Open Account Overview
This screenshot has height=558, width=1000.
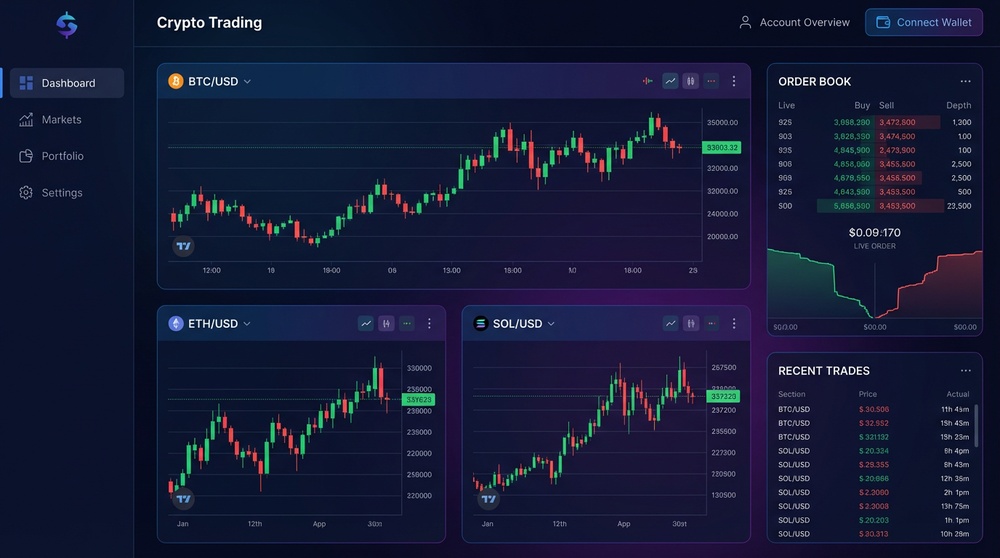pyautogui.click(x=794, y=22)
